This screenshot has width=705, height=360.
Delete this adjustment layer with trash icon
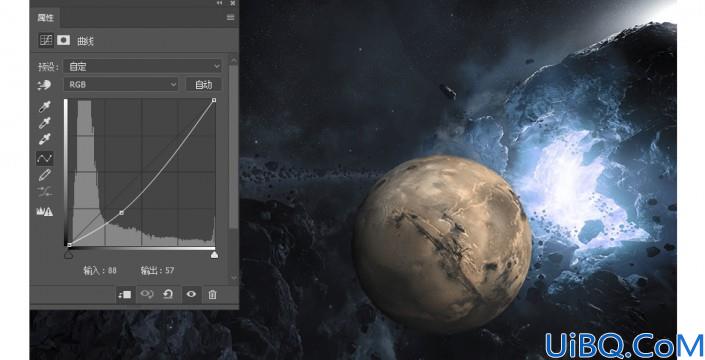[212, 294]
